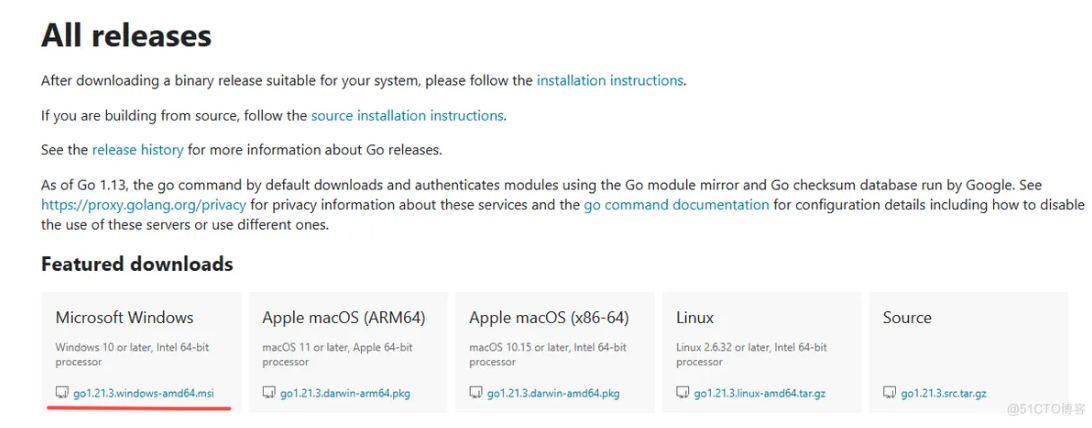Select the Source download card title
1092x428 pixels.
[x=907, y=317]
